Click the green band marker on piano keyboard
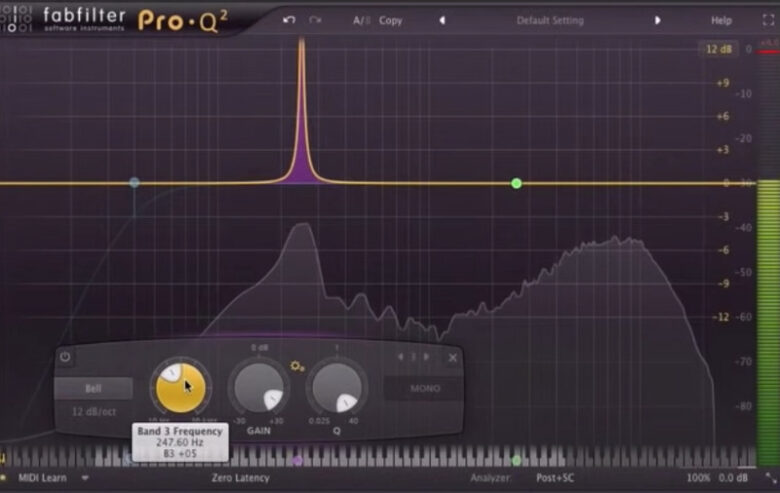The height and width of the screenshot is (493, 780). pyautogui.click(x=516, y=461)
